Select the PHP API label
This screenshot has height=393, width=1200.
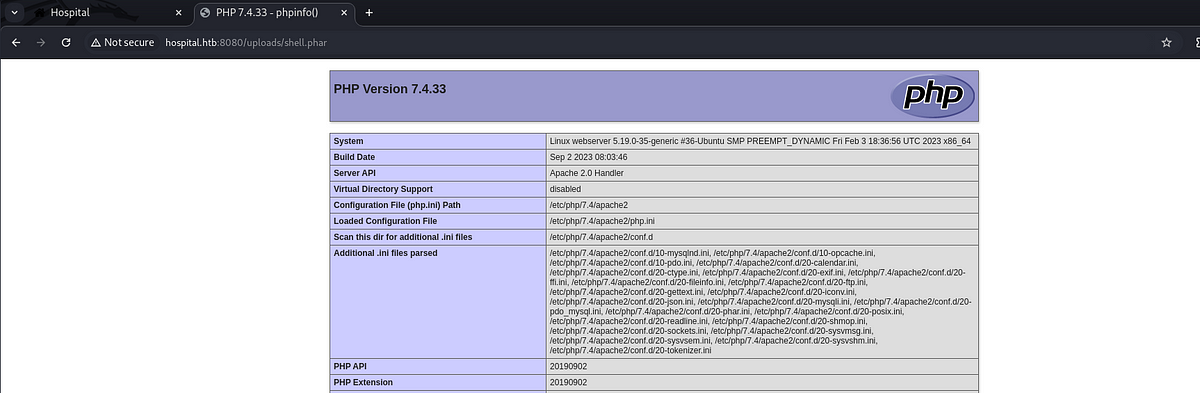click(437, 367)
